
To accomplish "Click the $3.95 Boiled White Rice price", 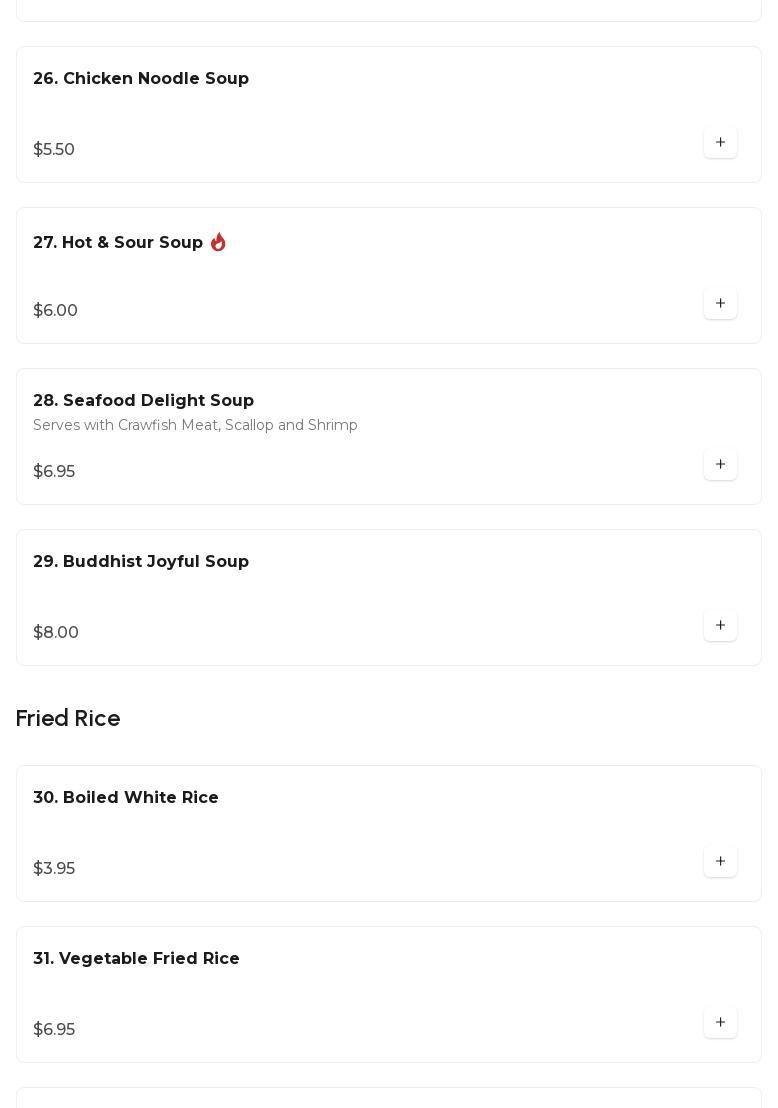I will tap(54, 869).
